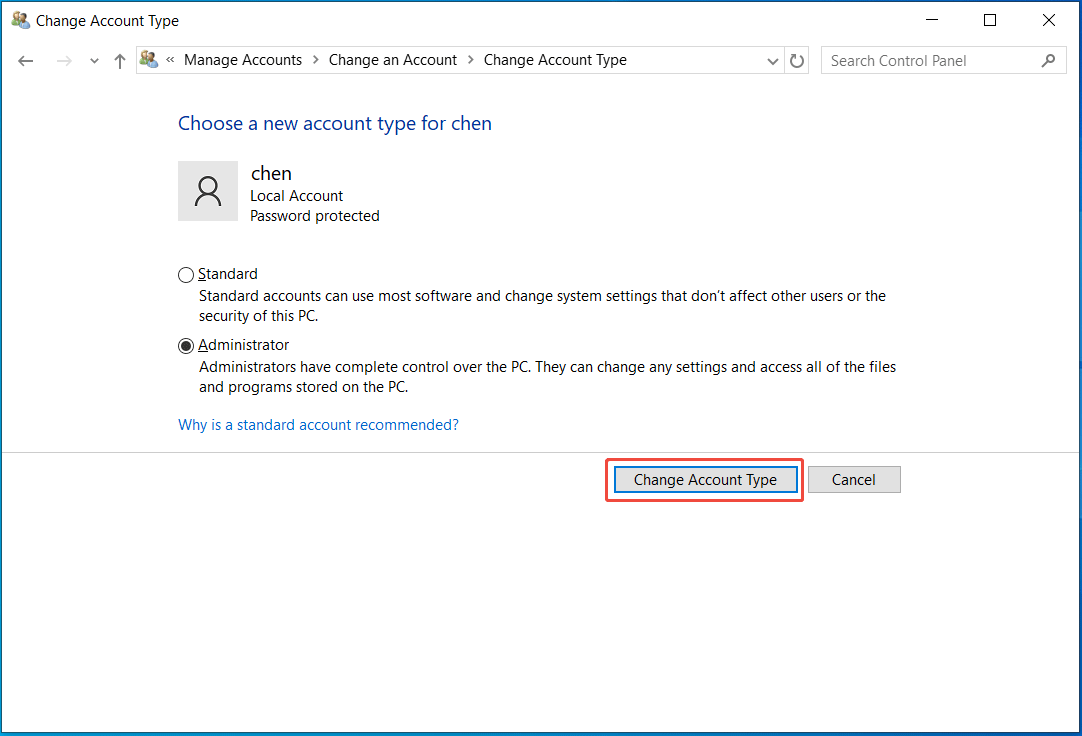Select the Standard account radio button
Screen dimensions: 1082x736
pyautogui.click(x=186, y=274)
